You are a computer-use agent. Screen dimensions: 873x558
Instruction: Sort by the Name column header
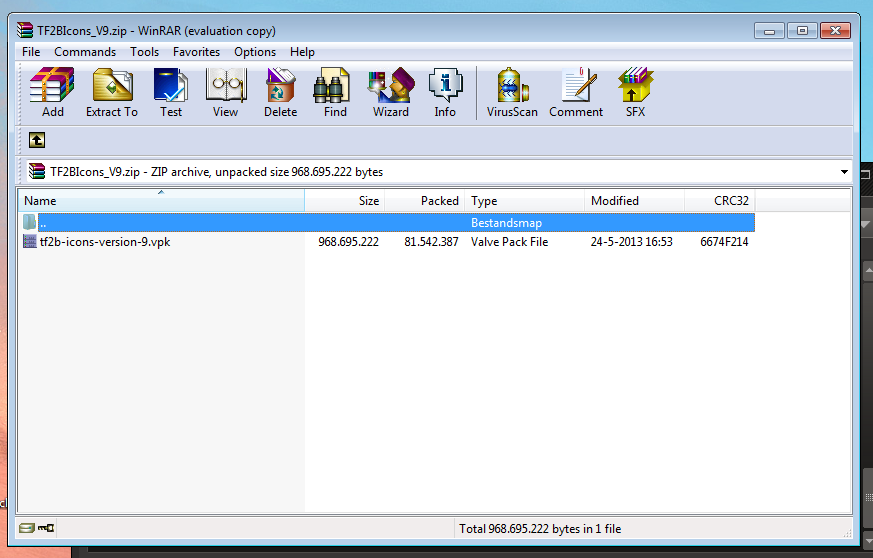coord(161,200)
